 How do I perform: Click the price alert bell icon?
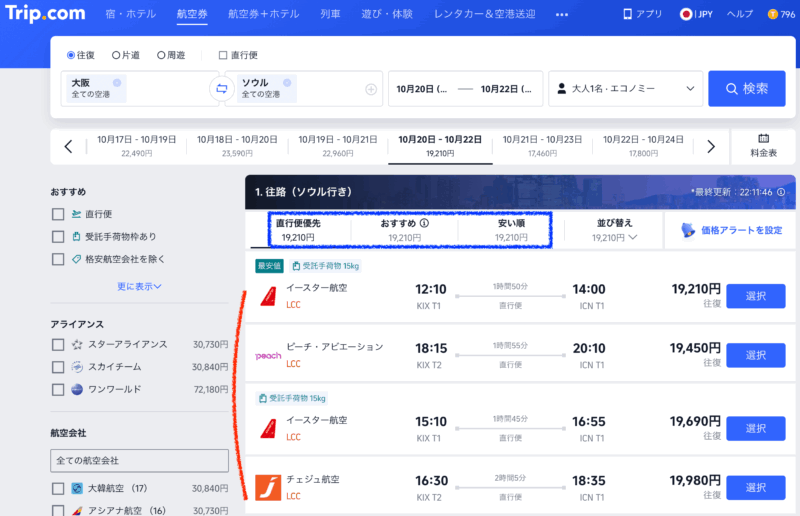point(688,230)
